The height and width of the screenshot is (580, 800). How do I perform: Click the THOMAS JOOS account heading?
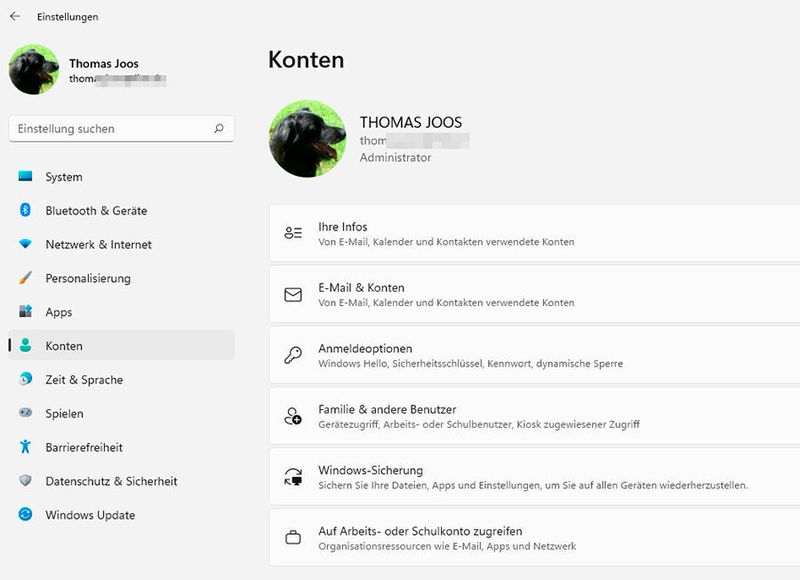pos(411,122)
